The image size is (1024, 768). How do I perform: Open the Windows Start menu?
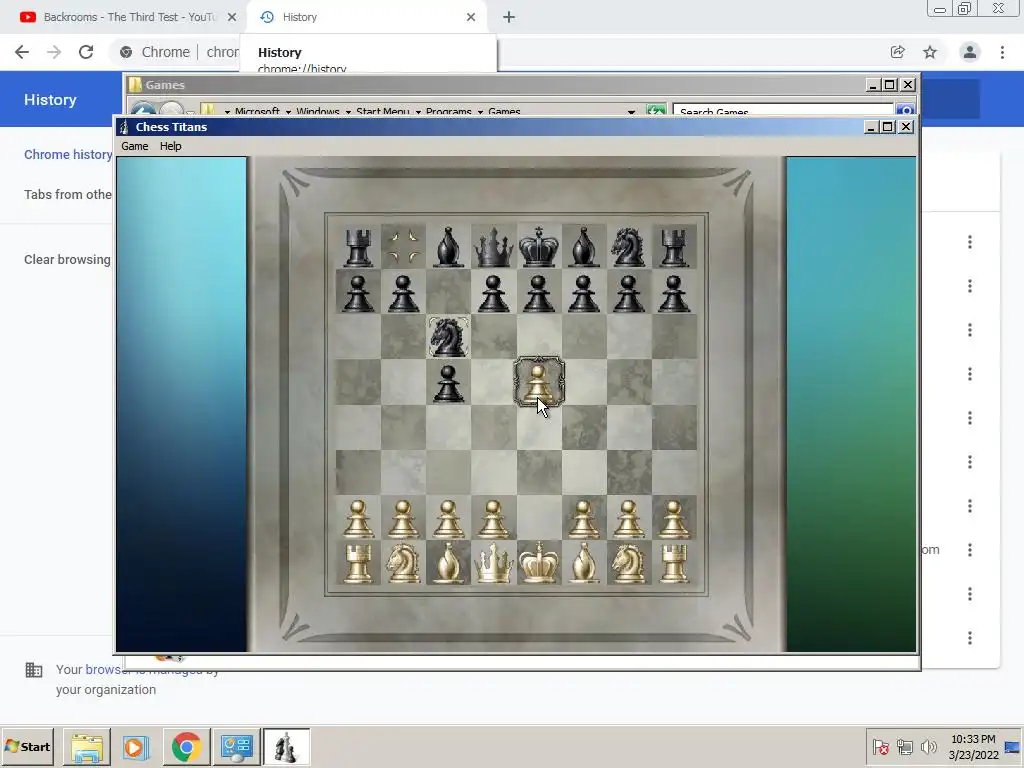coord(27,746)
